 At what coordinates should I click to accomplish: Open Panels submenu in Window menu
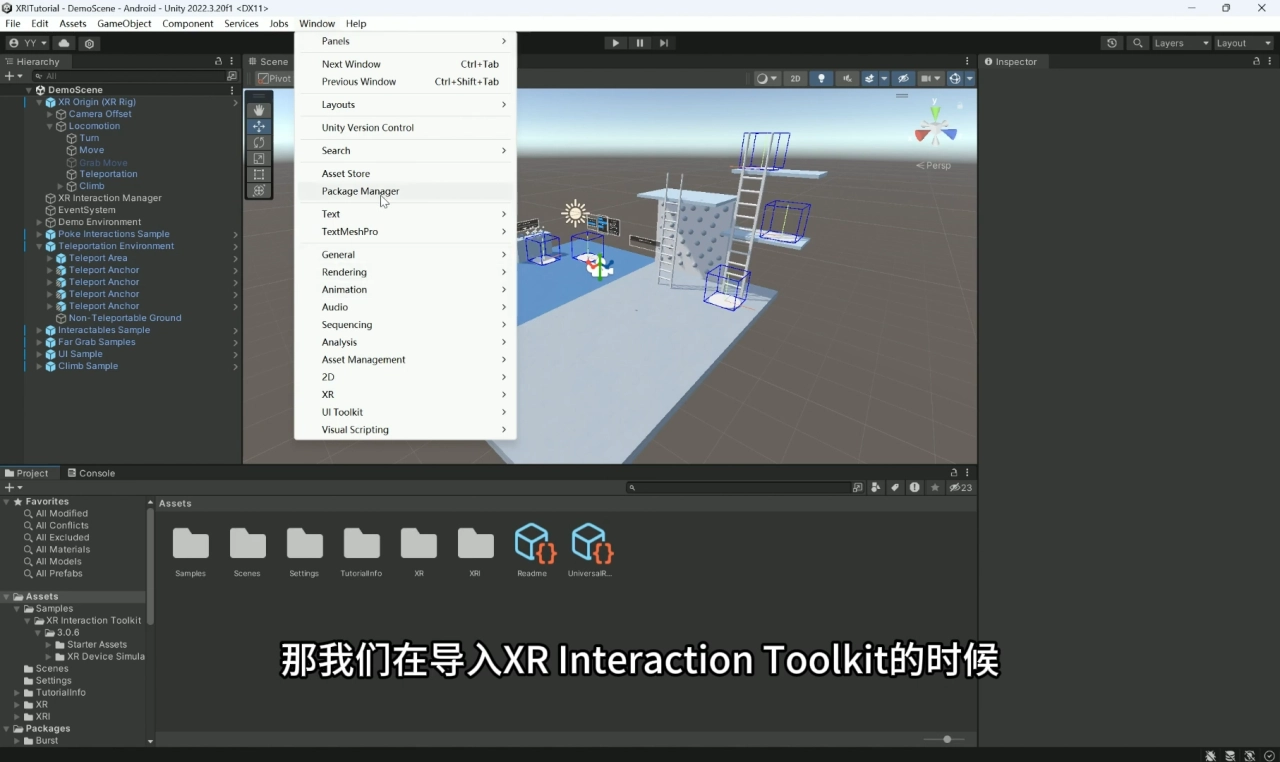405,41
